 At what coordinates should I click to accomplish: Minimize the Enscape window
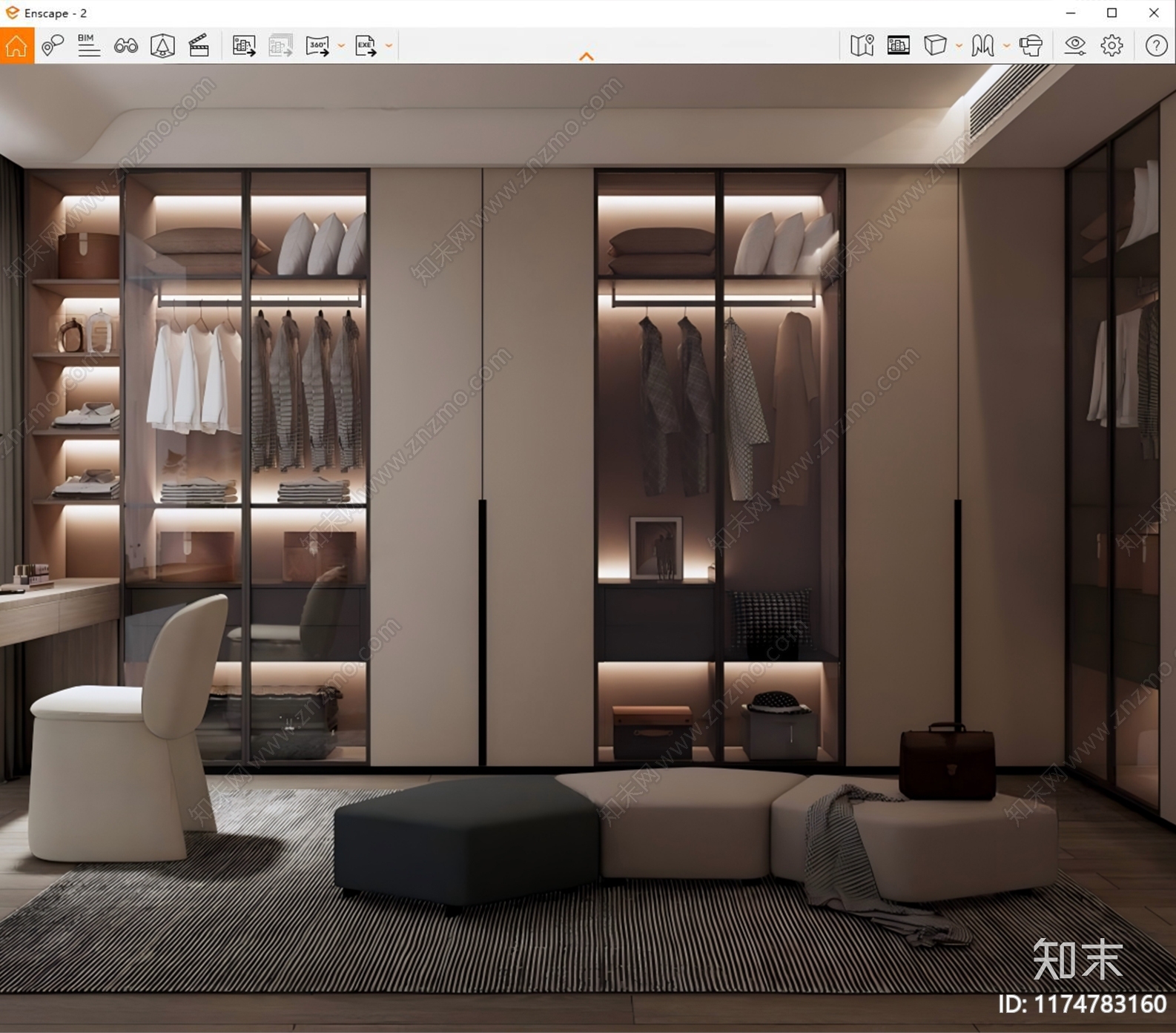[1071, 13]
